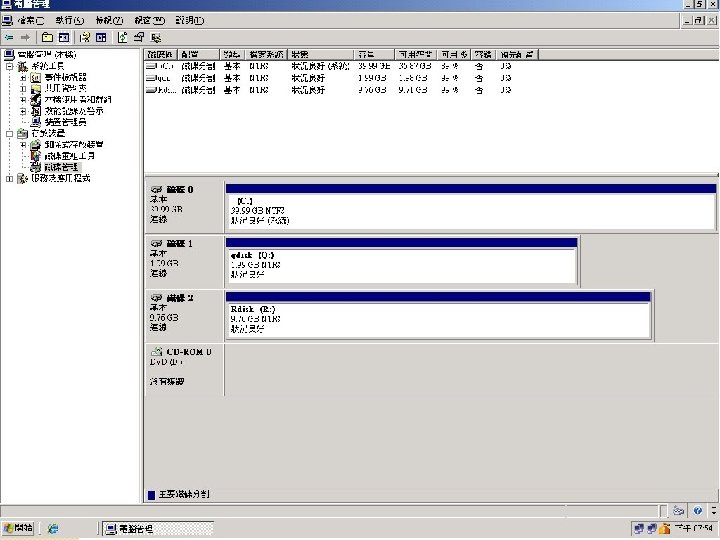Launch Internet Explorer from the quick launch bar
Image resolution: width=720 pixels, height=540 pixels.
53,529
